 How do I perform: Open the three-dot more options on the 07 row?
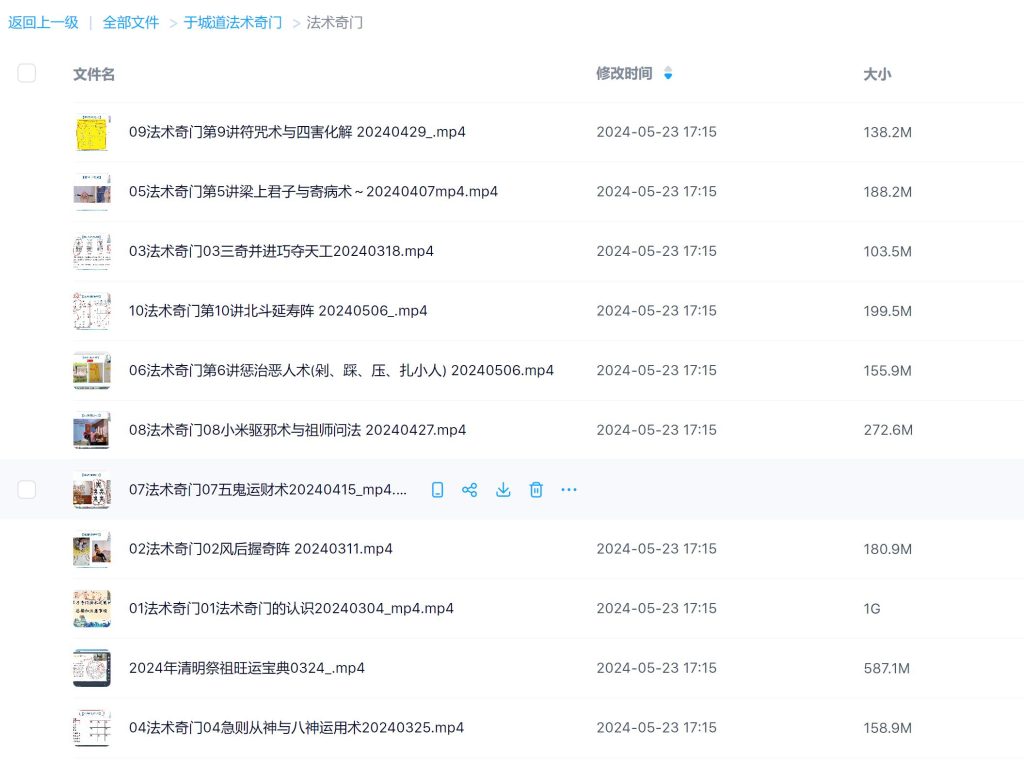tap(569, 490)
